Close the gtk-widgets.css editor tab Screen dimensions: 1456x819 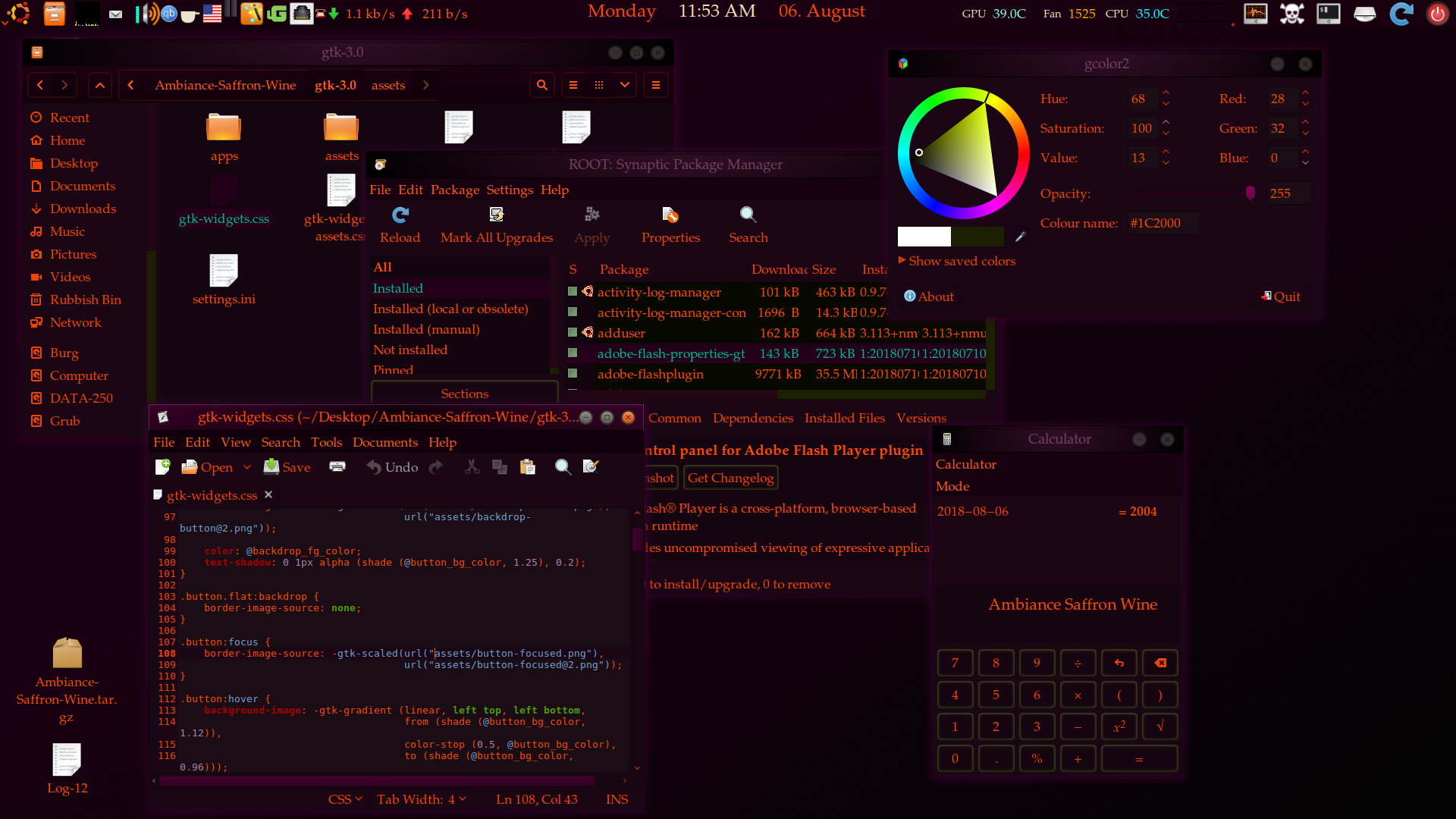pyautogui.click(x=268, y=494)
